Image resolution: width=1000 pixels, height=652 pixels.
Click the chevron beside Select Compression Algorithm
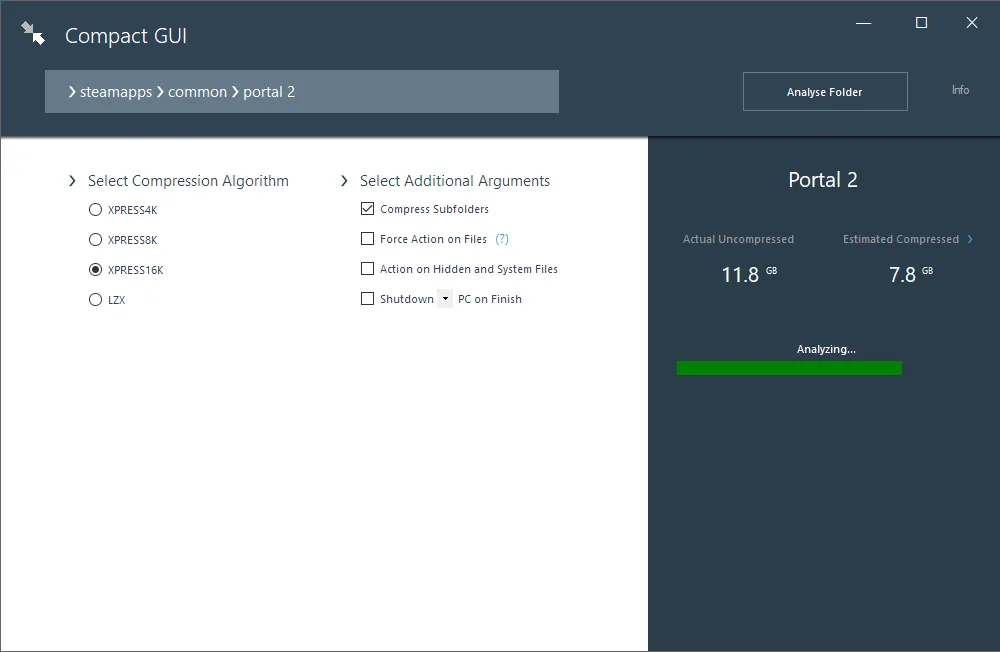(72, 181)
